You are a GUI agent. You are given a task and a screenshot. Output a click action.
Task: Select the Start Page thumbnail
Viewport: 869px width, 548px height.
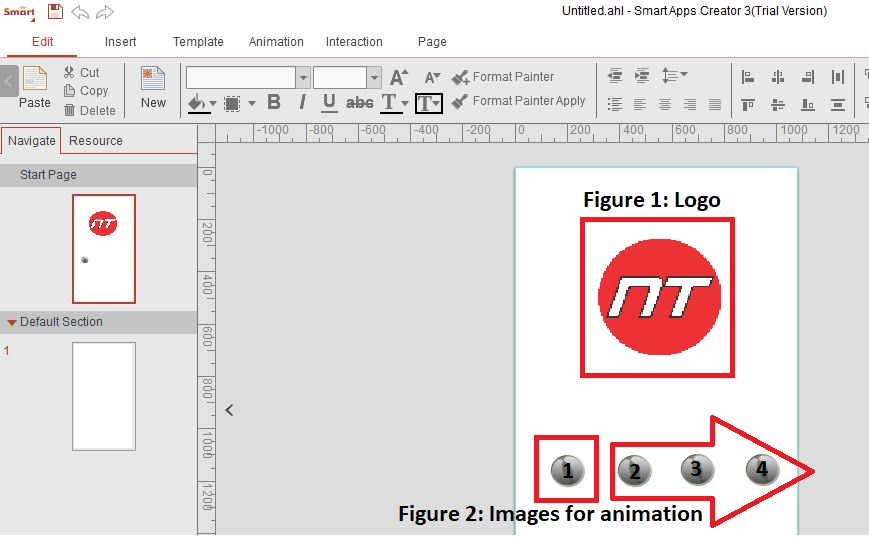[x=104, y=249]
